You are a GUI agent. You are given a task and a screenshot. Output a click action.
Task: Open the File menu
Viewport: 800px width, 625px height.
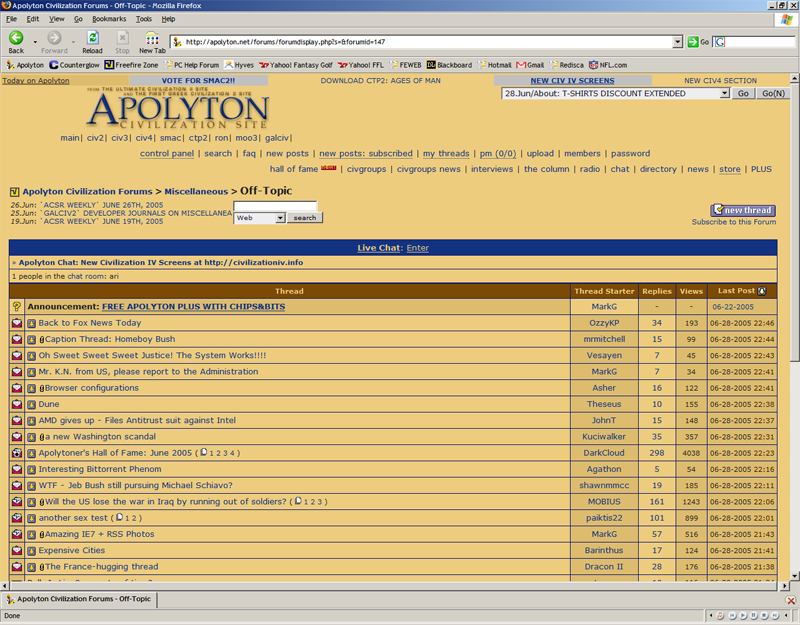point(11,19)
